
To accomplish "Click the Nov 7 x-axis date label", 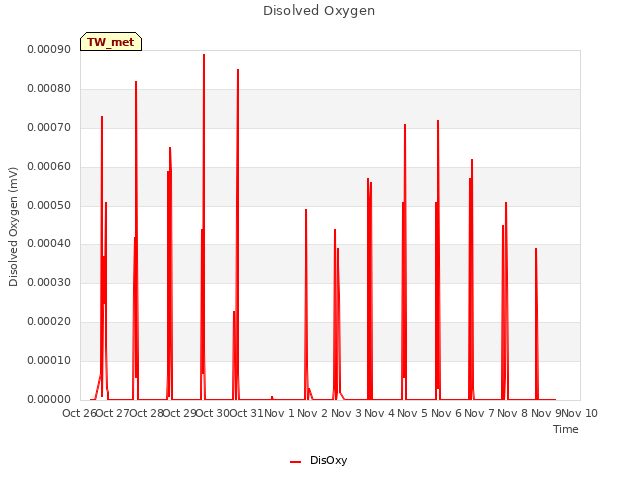I will click(x=480, y=413).
